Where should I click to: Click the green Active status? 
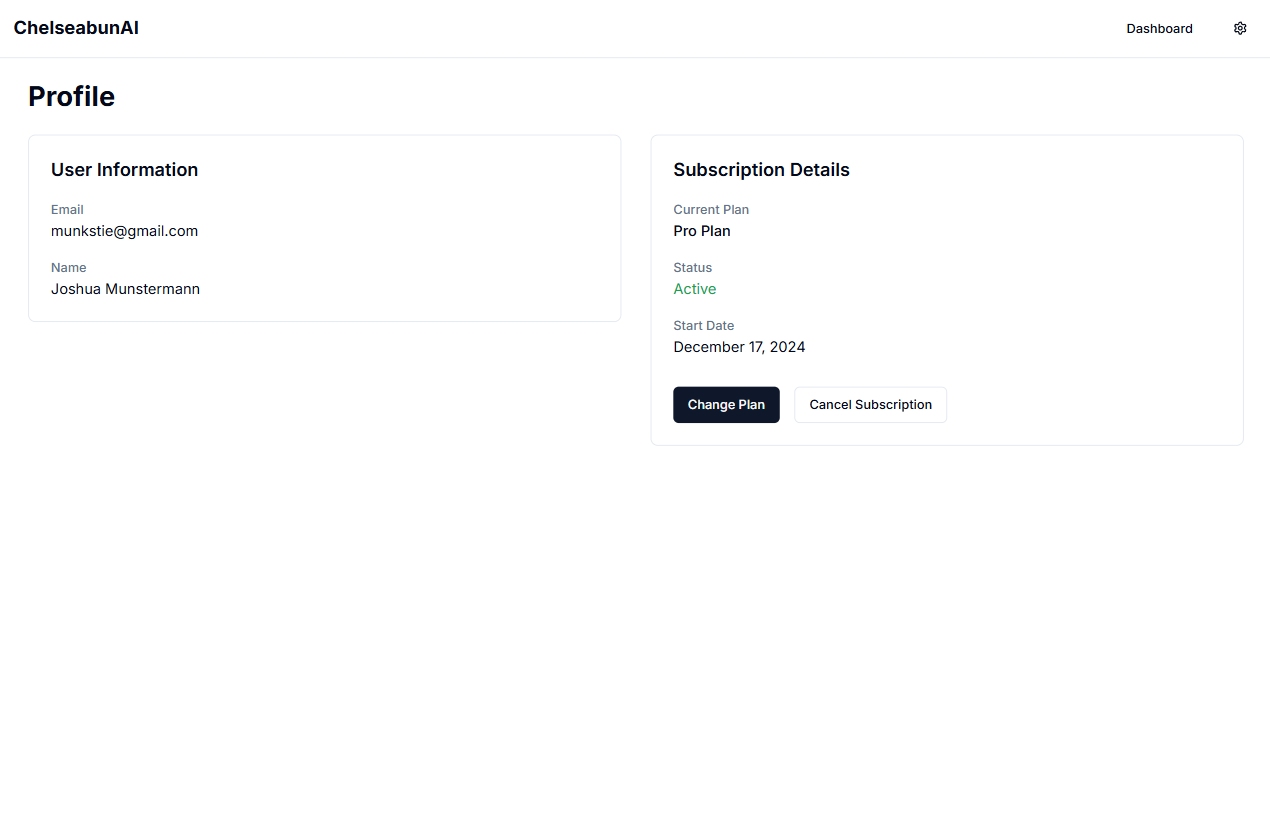[695, 289]
